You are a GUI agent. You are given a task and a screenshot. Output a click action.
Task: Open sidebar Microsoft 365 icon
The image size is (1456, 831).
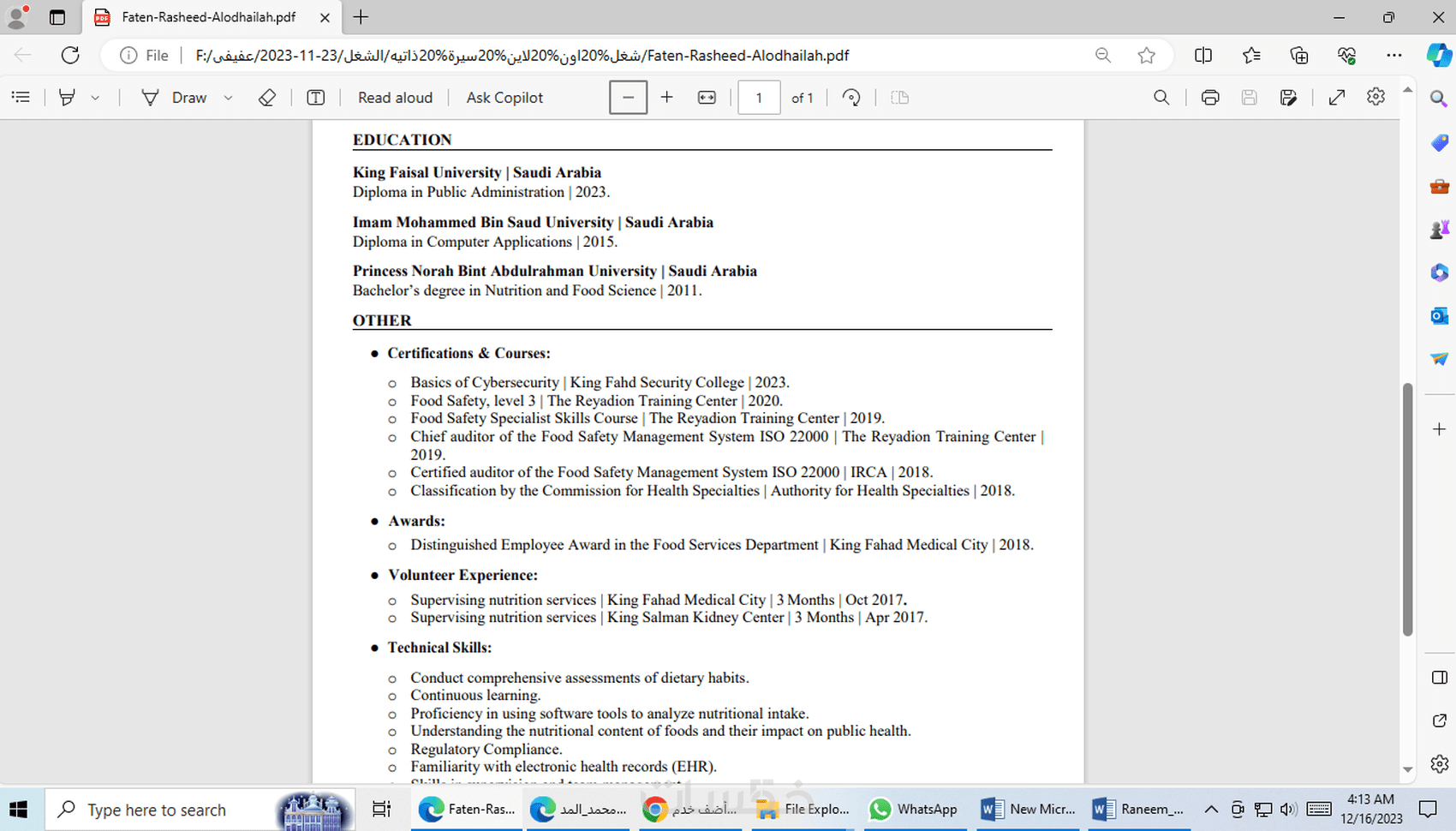[1439, 272]
